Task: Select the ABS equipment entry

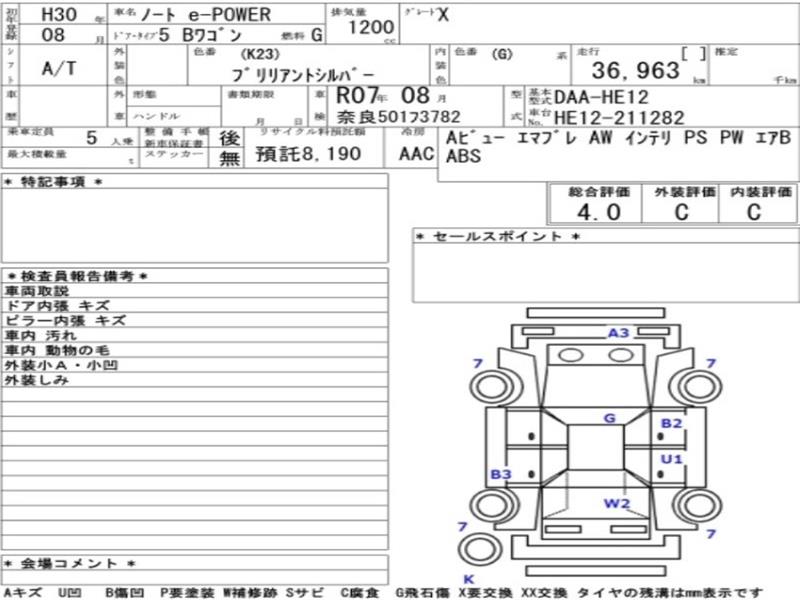Action: pyautogui.click(x=463, y=156)
